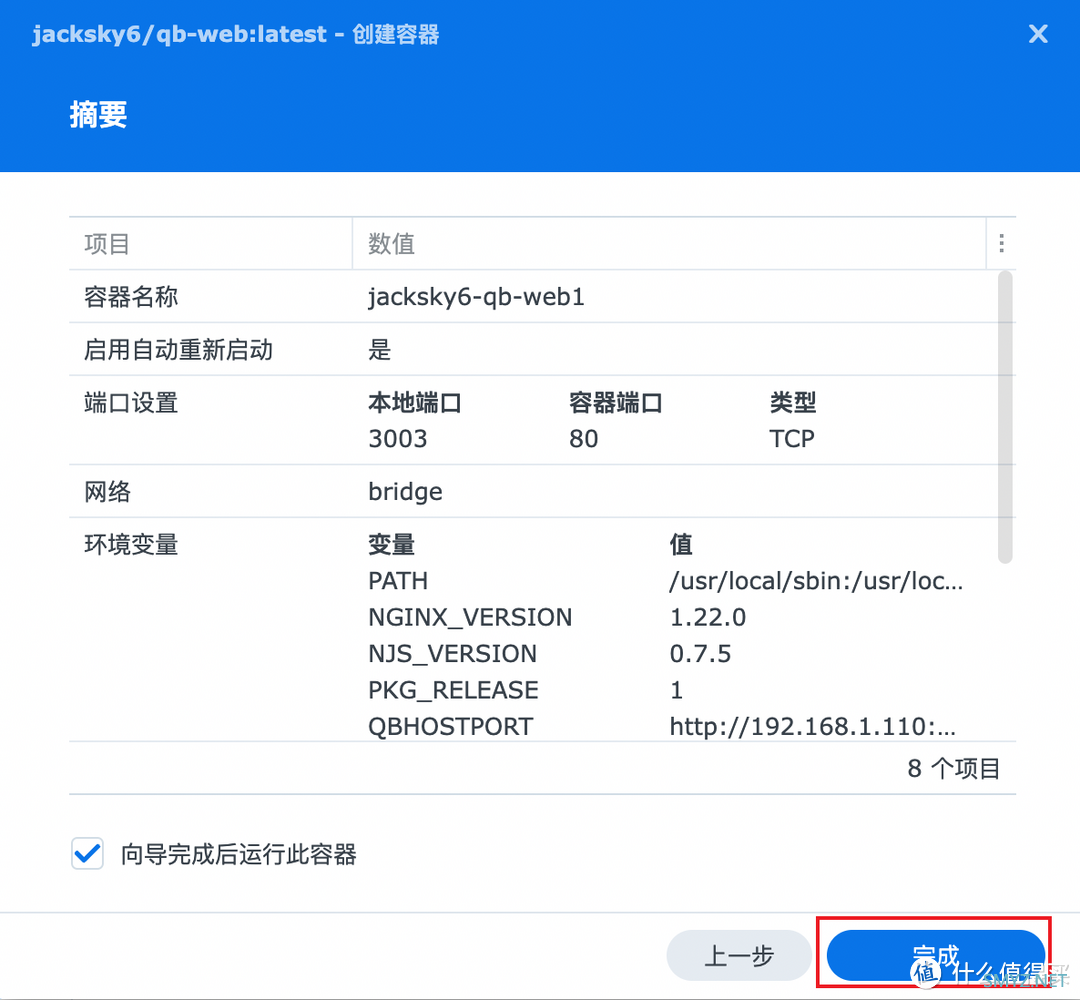Image resolution: width=1080 pixels, height=1000 pixels.
Task: Click the 类型 sub-header
Action: click(x=793, y=403)
